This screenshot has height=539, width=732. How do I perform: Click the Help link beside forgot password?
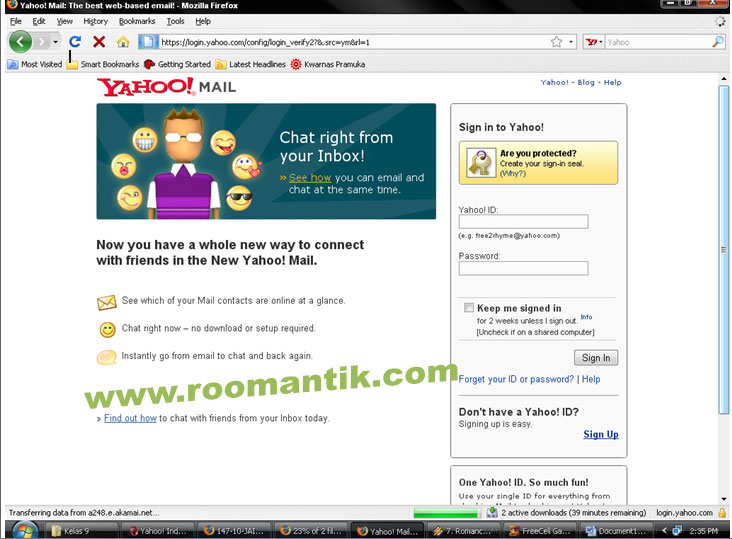click(x=591, y=379)
